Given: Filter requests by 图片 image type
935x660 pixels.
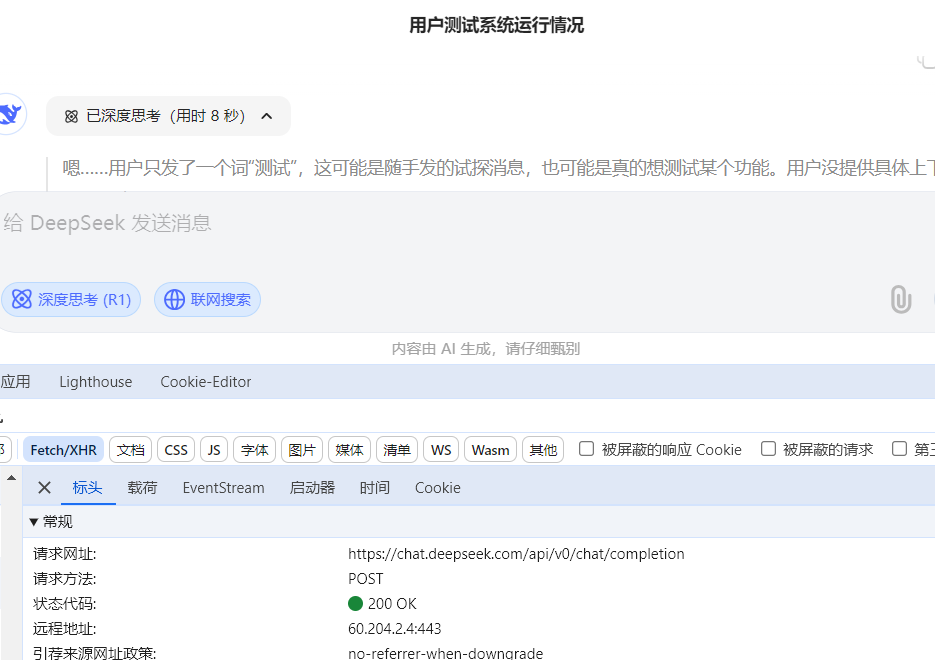Looking at the screenshot, I should click(302, 450).
